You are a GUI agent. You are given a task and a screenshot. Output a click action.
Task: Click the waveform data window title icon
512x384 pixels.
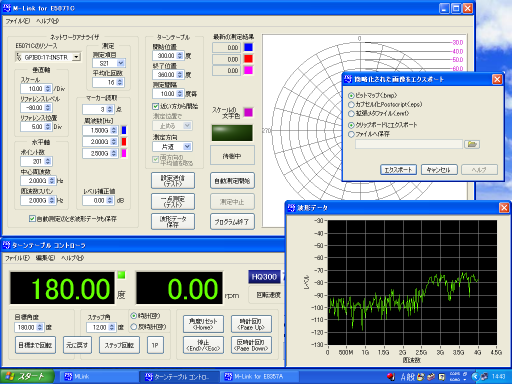pos(292,208)
